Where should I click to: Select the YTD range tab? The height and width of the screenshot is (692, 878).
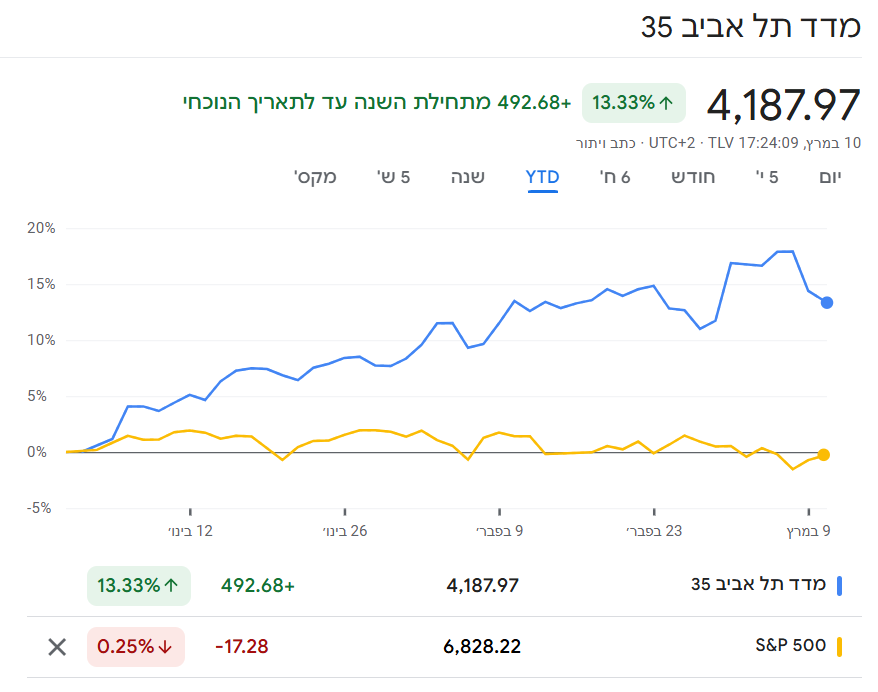coord(542,178)
